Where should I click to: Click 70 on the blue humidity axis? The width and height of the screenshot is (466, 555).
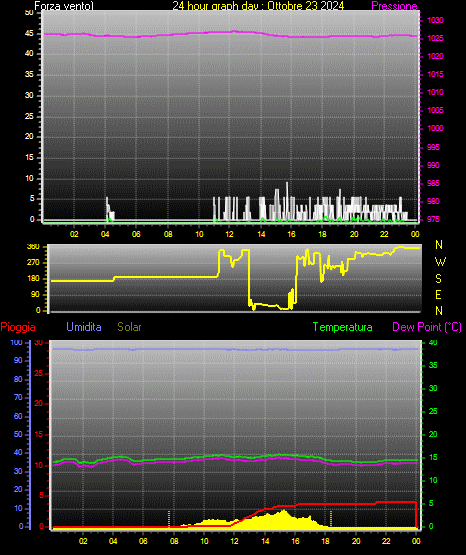tap(18, 397)
